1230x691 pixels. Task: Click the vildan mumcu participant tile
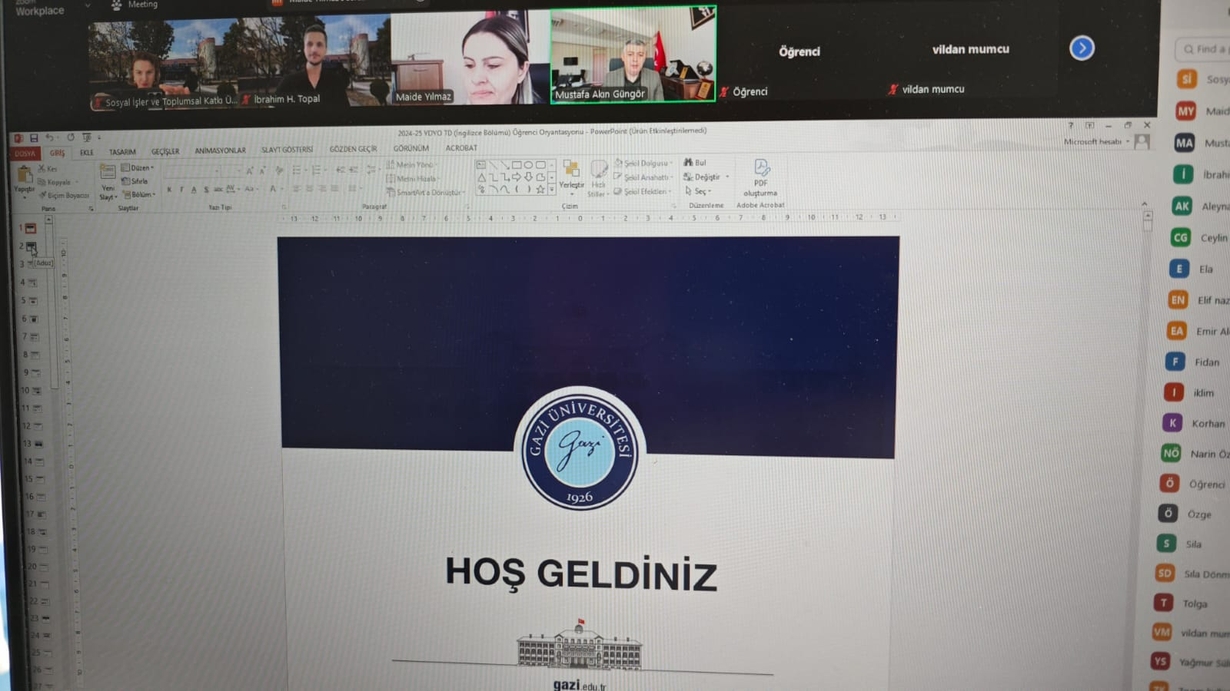971,50
